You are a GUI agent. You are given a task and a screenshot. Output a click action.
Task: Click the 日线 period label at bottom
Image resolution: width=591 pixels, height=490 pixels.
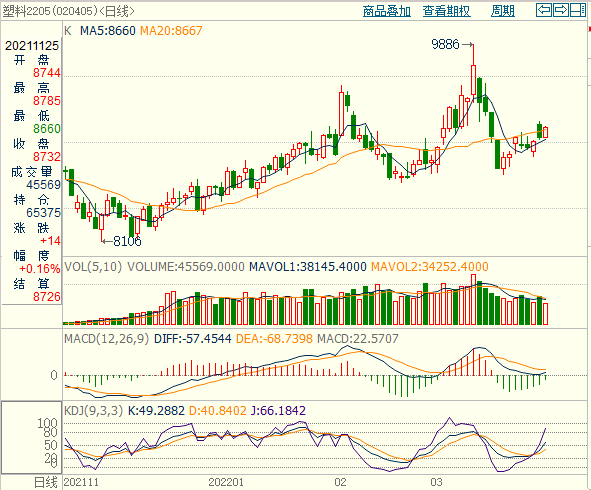click(46, 482)
